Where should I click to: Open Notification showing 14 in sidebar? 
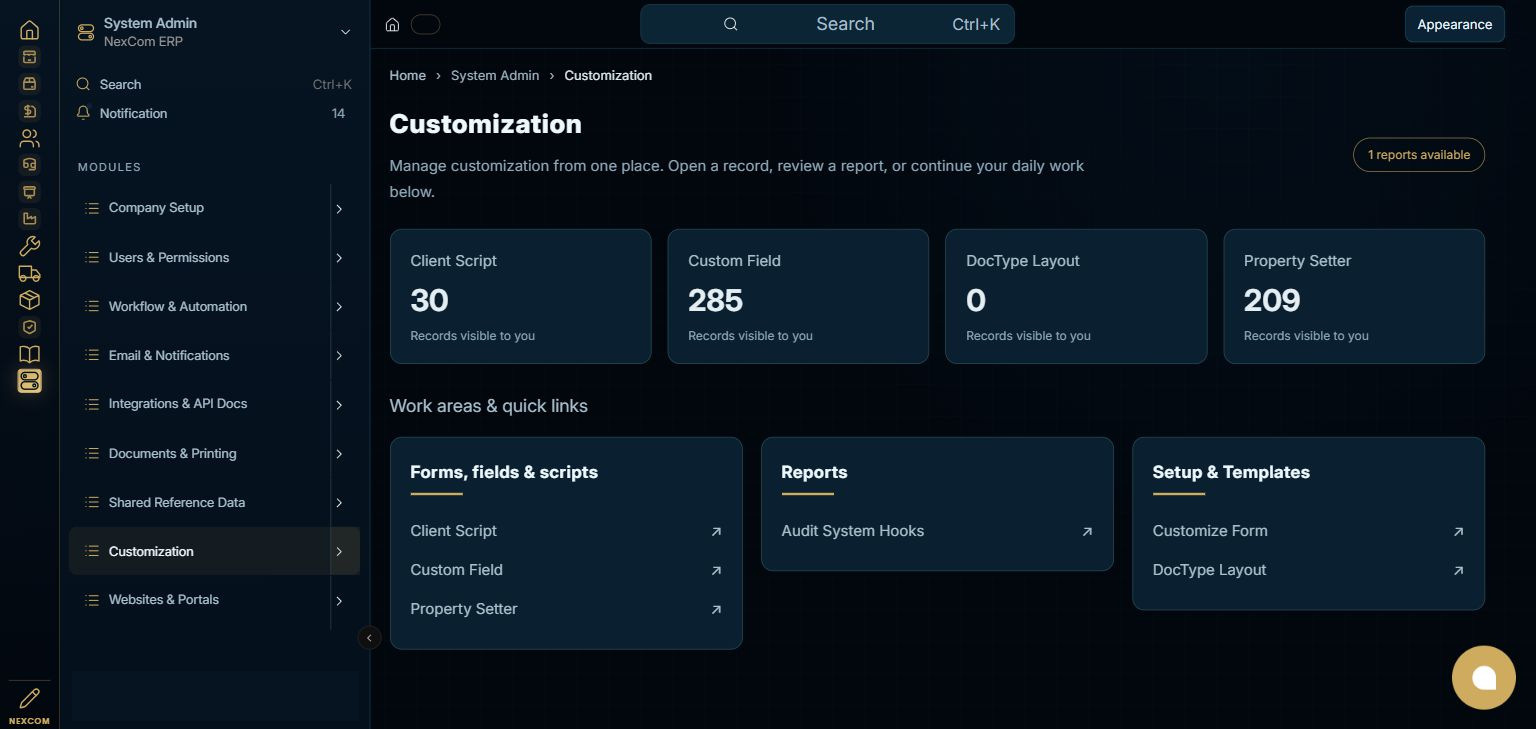pos(214,114)
